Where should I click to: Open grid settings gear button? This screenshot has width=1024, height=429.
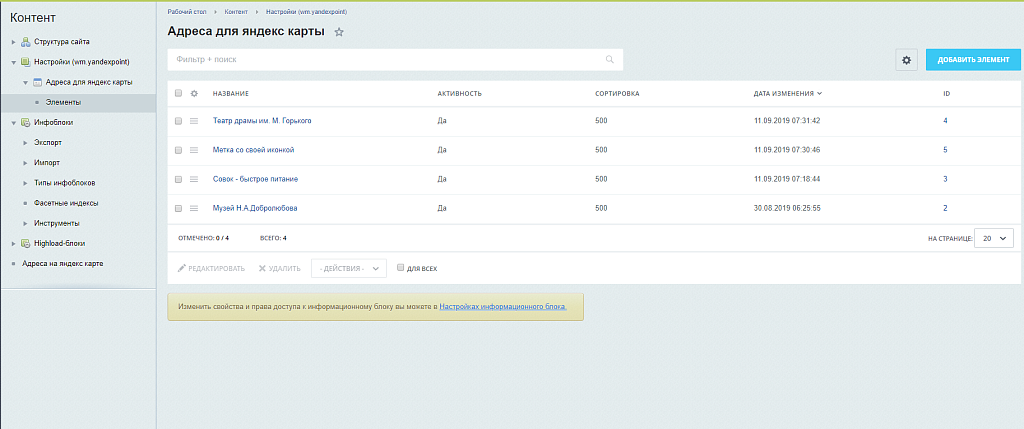click(x=906, y=60)
